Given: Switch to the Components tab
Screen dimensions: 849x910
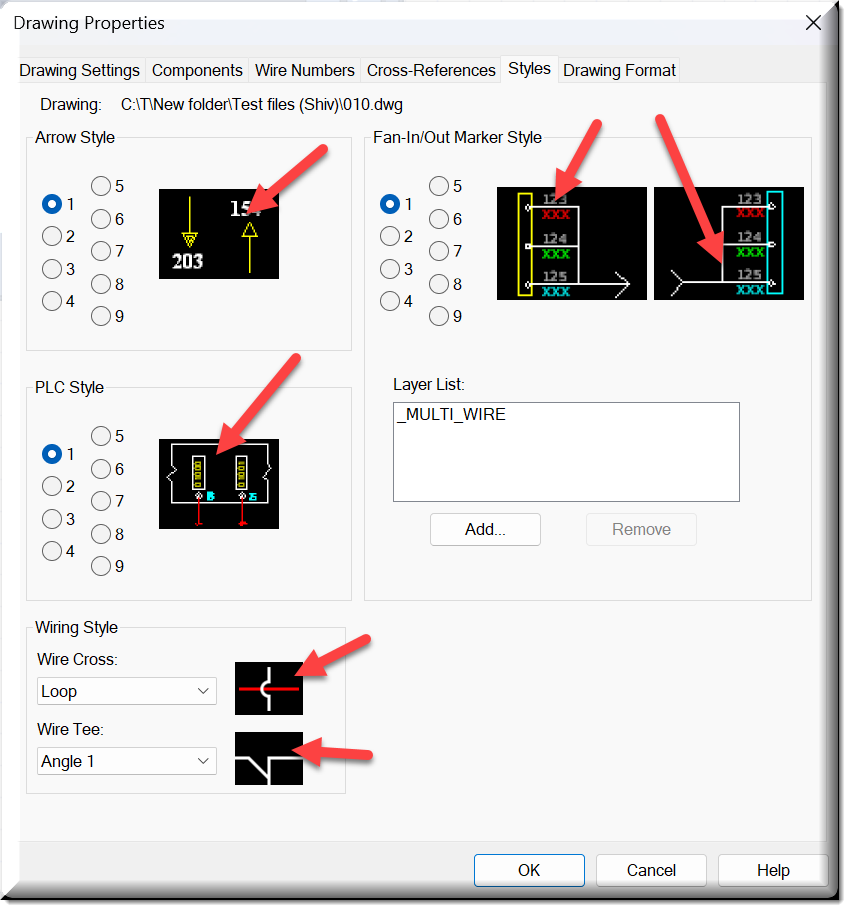Looking at the screenshot, I should click(x=197, y=70).
